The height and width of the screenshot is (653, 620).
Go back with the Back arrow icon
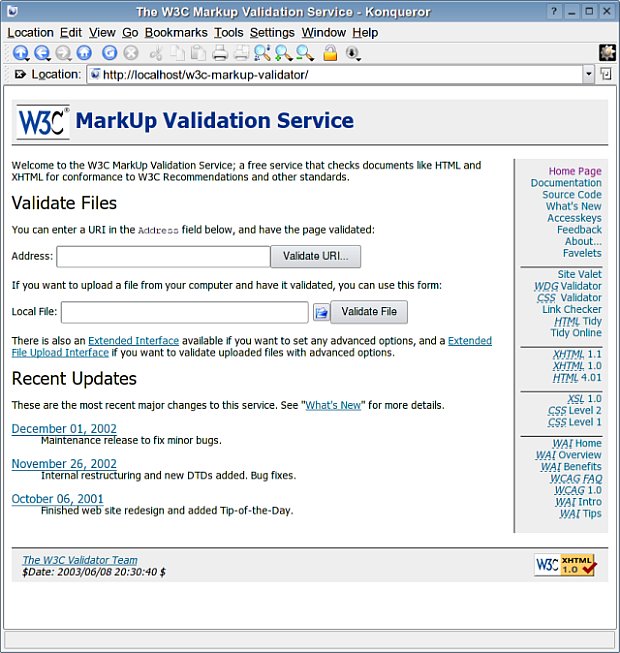tap(42, 53)
